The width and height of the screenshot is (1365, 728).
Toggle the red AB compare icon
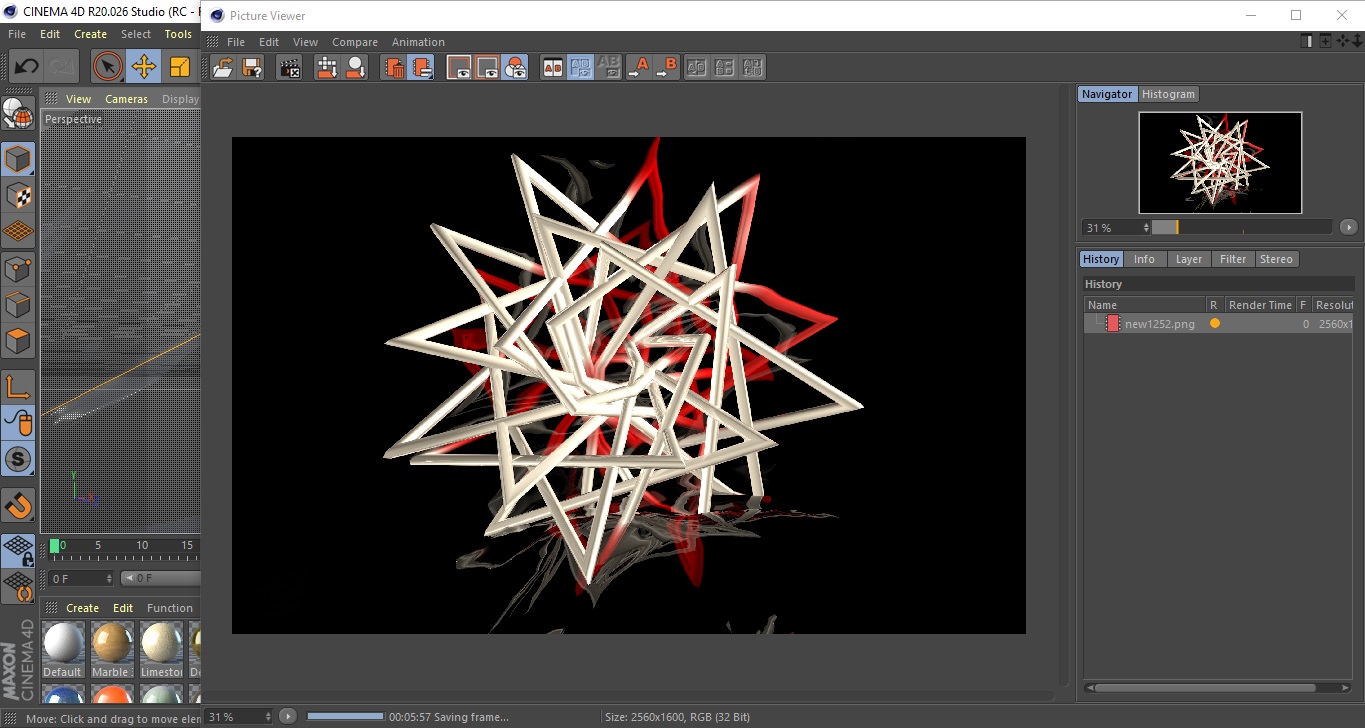(x=552, y=67)
